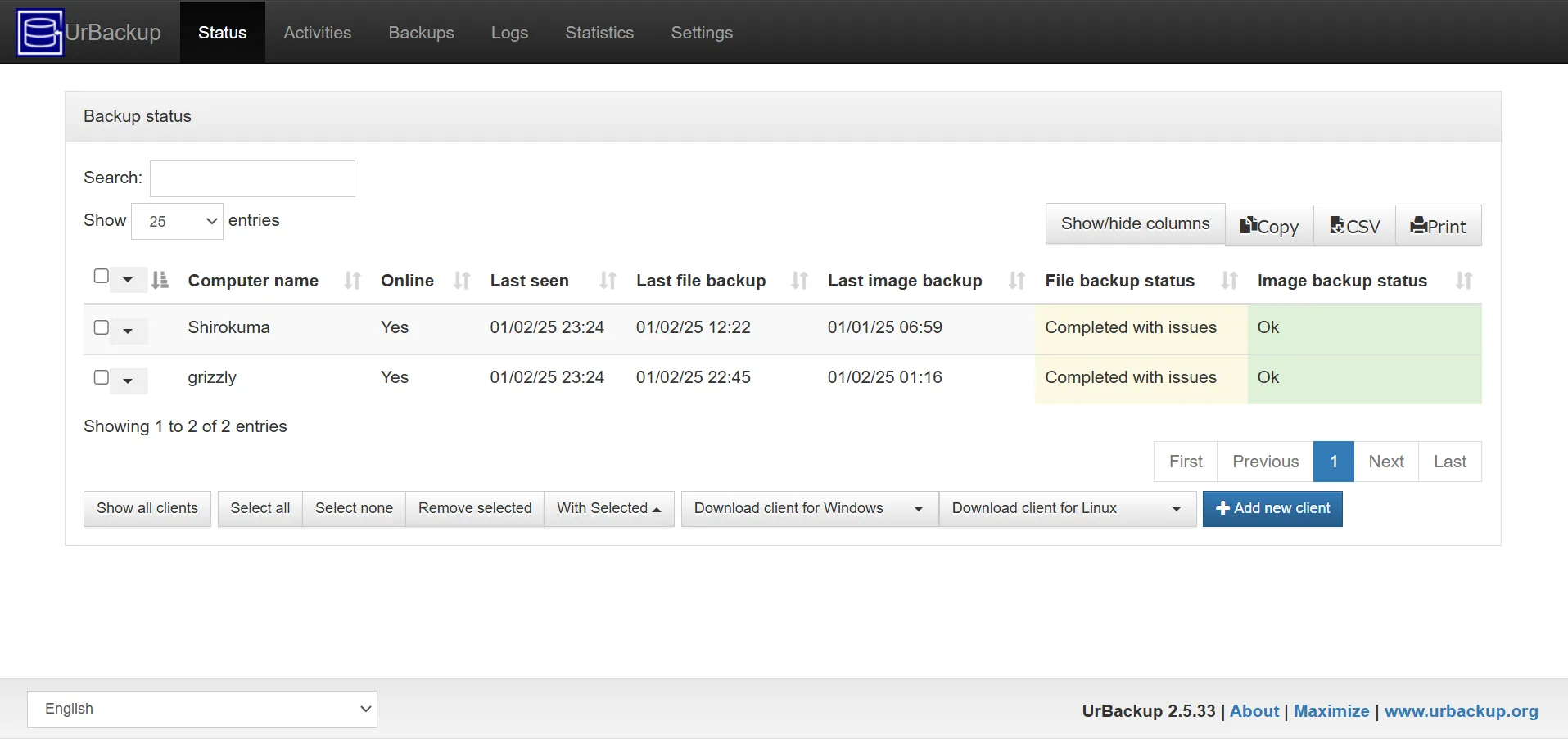Switch to the Activities tab
The height and width of the screenshot is (739, 1568).
tap(317, 33)
